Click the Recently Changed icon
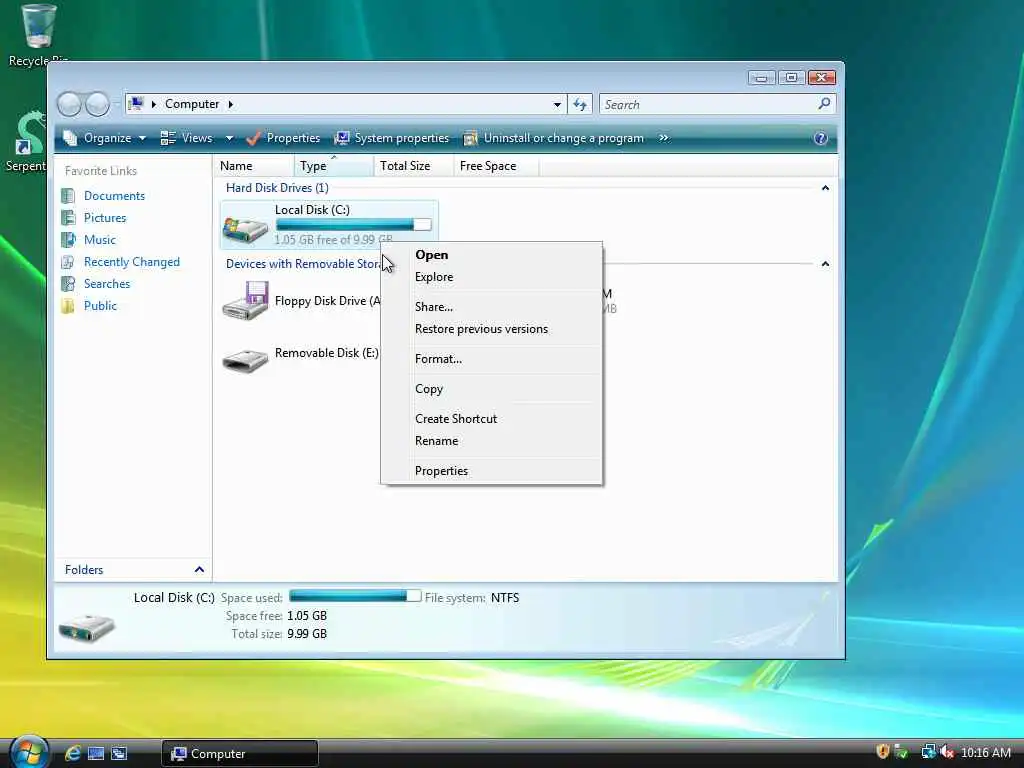The width and height of the screenshot is (1024, 768). pos(68,262)
